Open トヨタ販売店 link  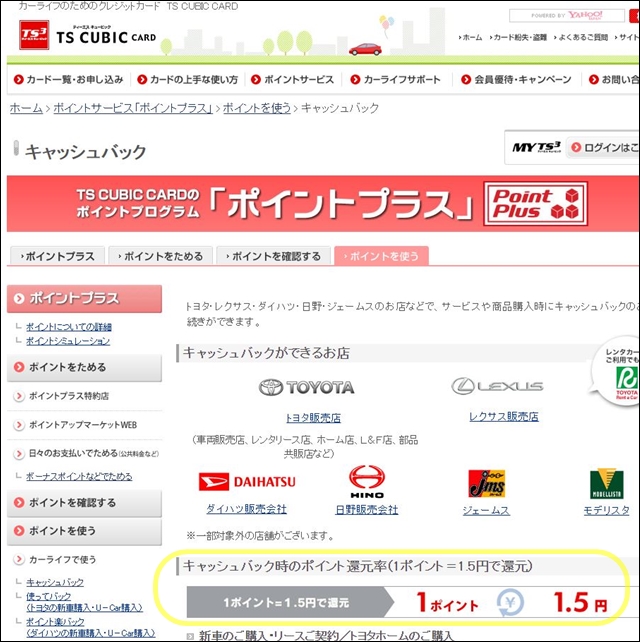(313, 418)
